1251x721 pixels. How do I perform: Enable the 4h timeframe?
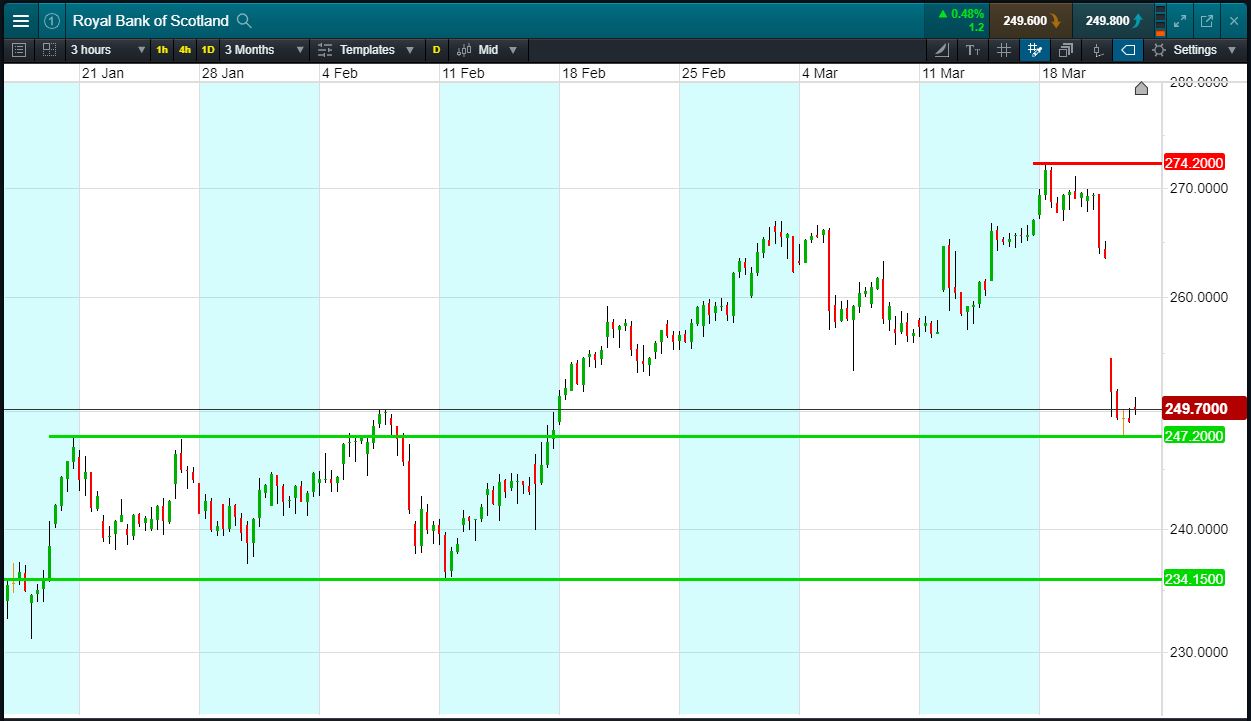click(x=183, y=49)
